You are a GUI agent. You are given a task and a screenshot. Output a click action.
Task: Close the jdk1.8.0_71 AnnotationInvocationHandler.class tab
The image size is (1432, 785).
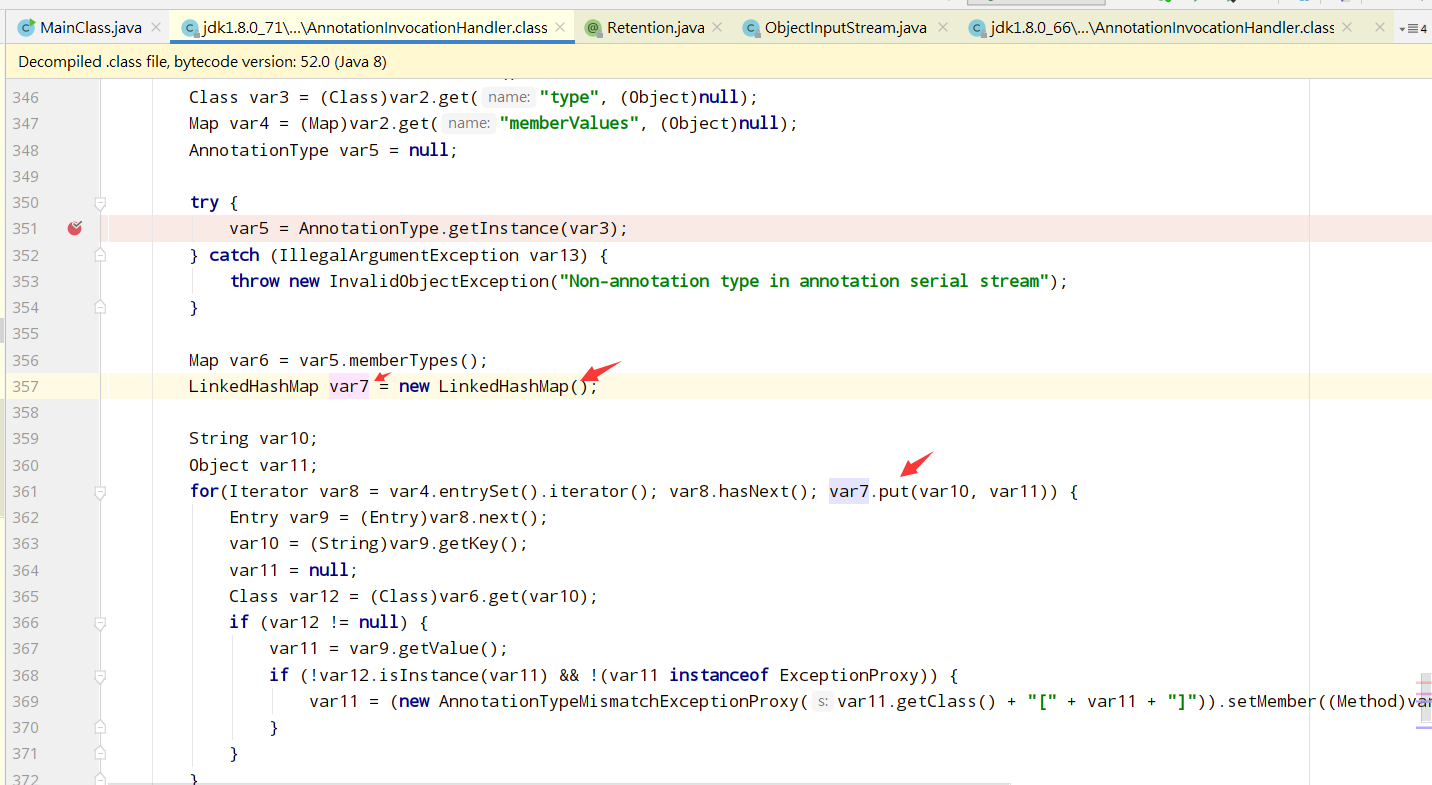pos(560,27)
